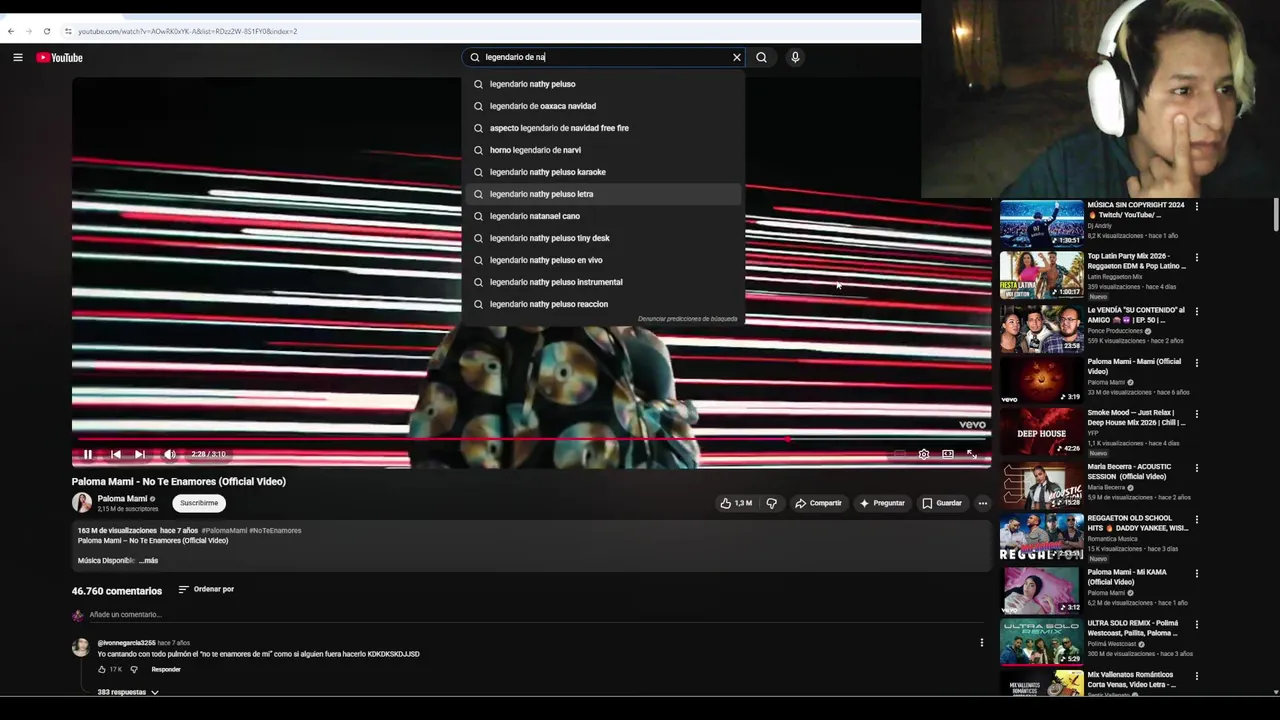Click the #PalomaMami hashtag
Viewport: 1280px width, 720px height.
[224, 531]
